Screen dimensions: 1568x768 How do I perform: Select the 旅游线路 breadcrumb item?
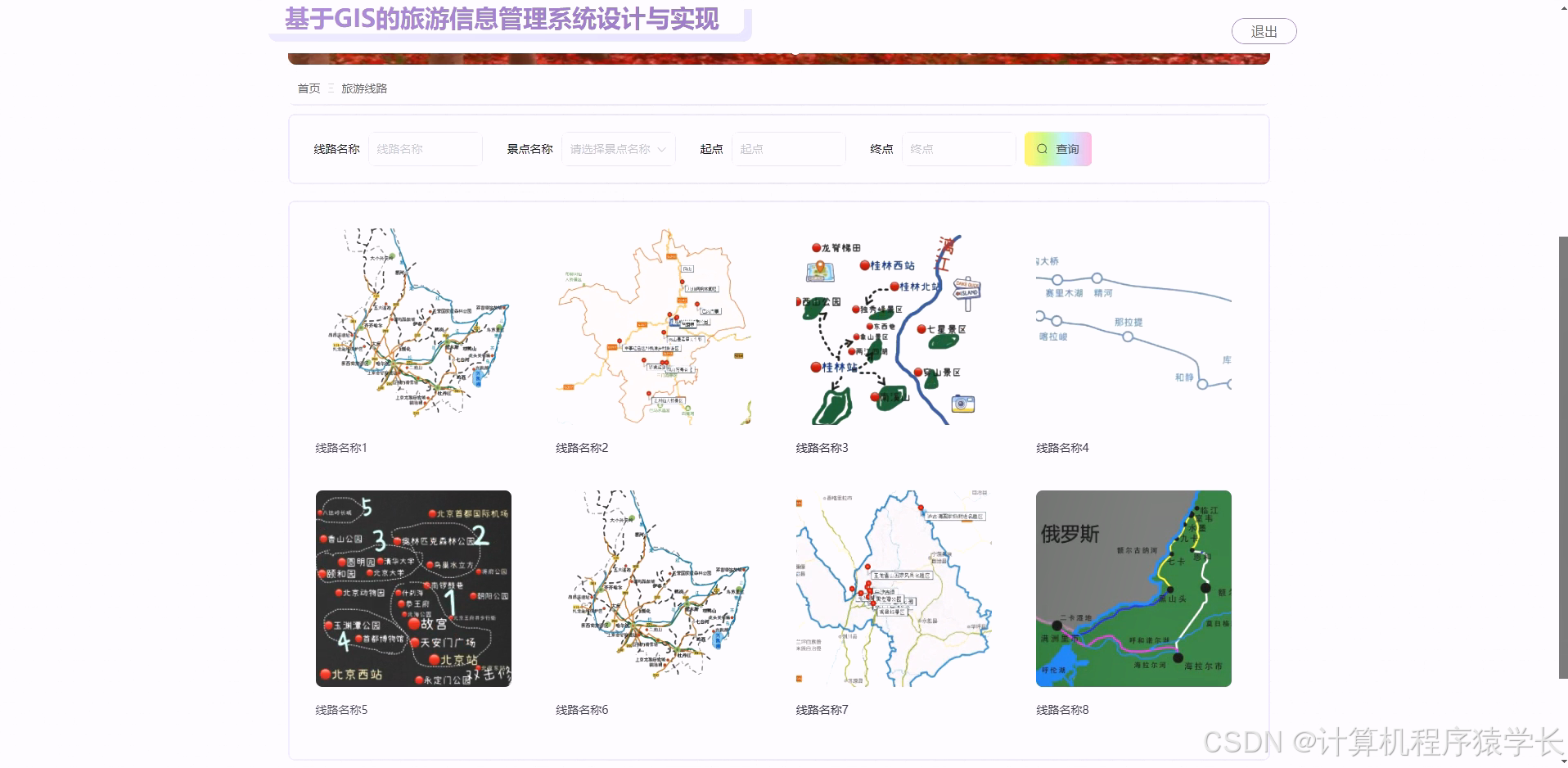[364, 88]
